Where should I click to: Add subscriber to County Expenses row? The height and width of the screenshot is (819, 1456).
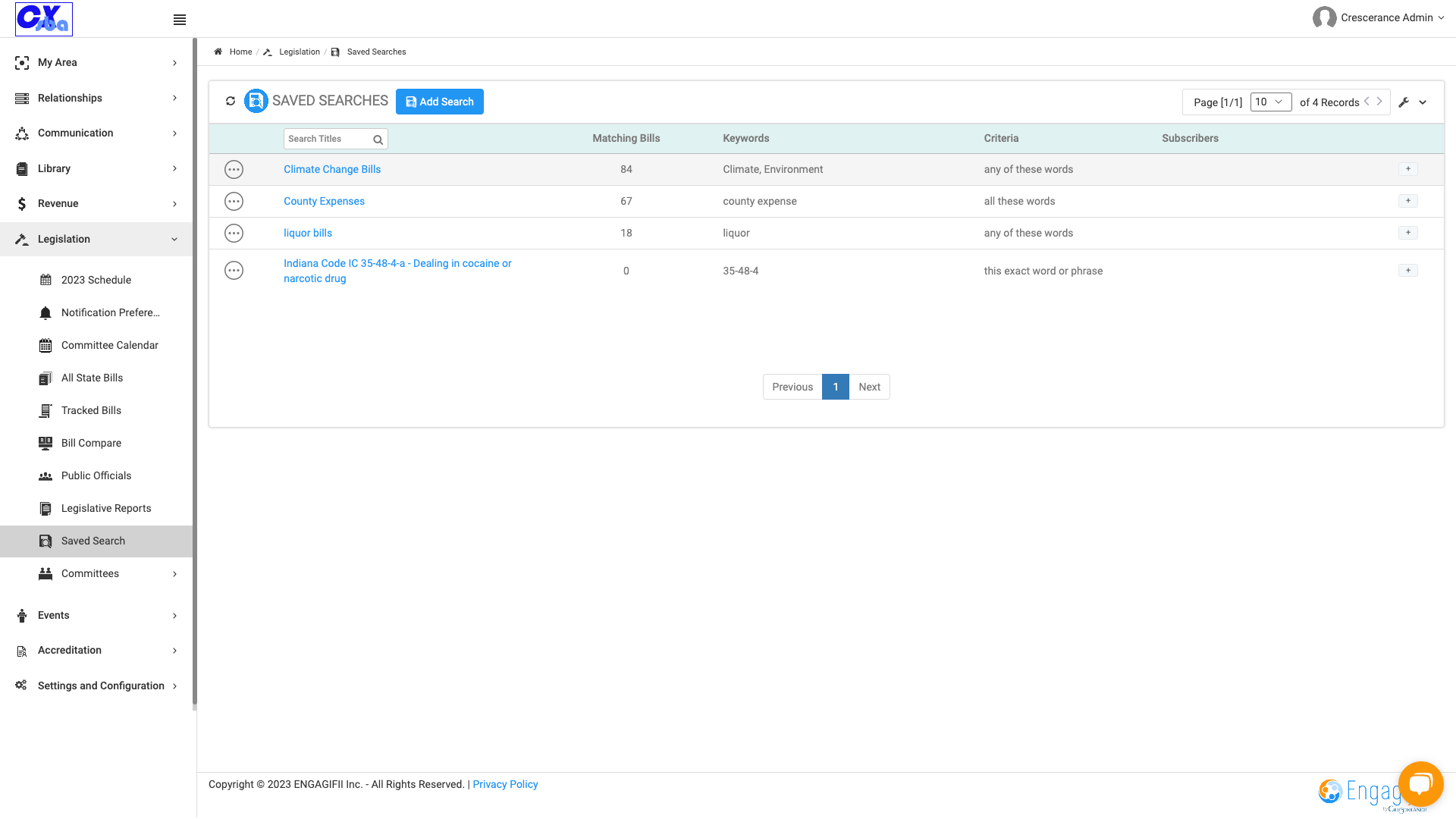[1408, 201]
